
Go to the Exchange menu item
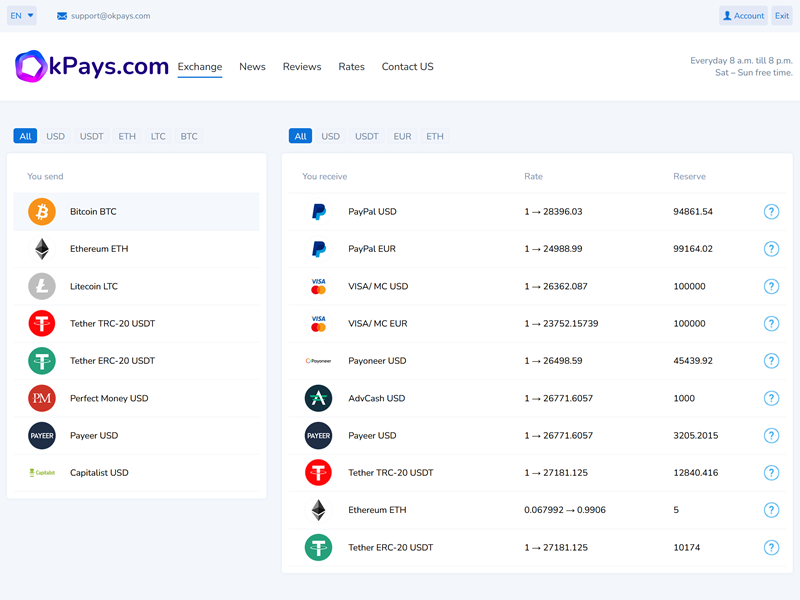pos(200,67)
